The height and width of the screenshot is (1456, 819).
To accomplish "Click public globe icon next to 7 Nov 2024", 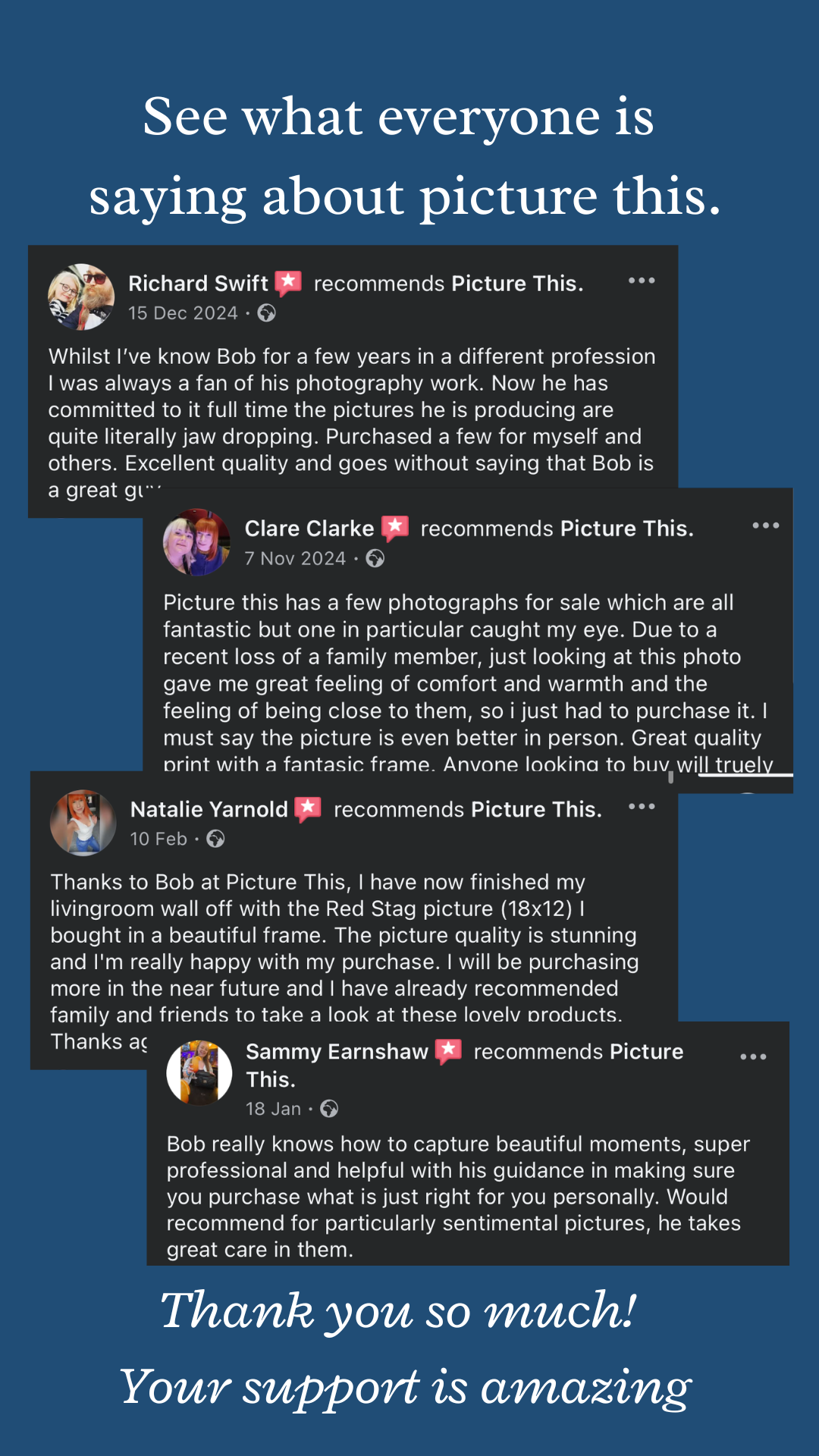I will (x=375, y=559).
